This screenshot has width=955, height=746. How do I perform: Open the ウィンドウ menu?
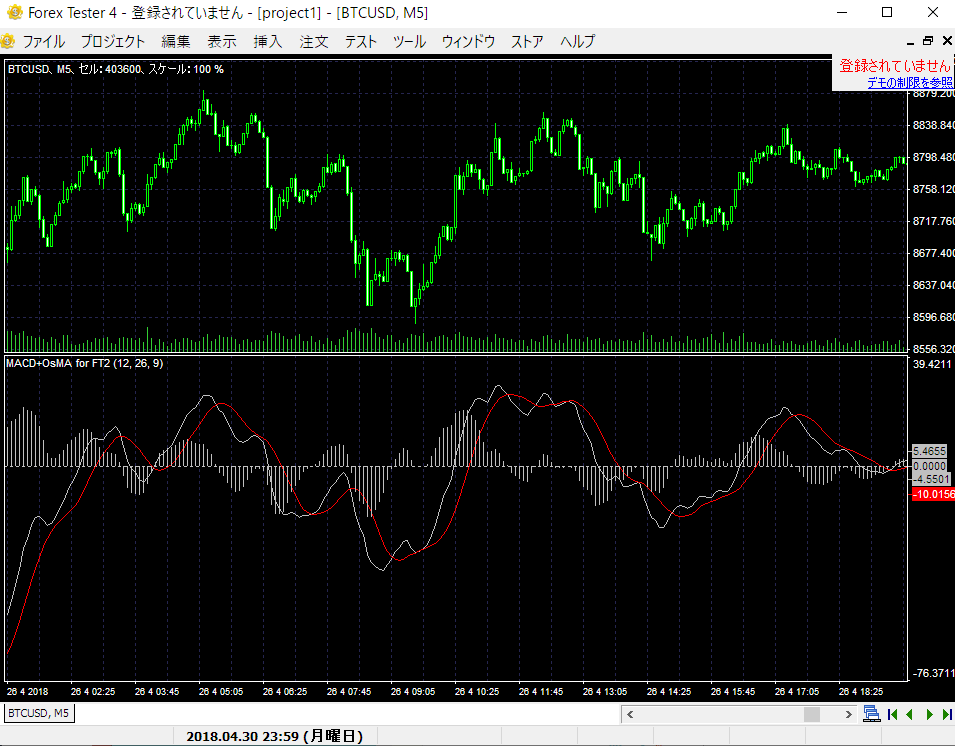[x=468, y=41]
